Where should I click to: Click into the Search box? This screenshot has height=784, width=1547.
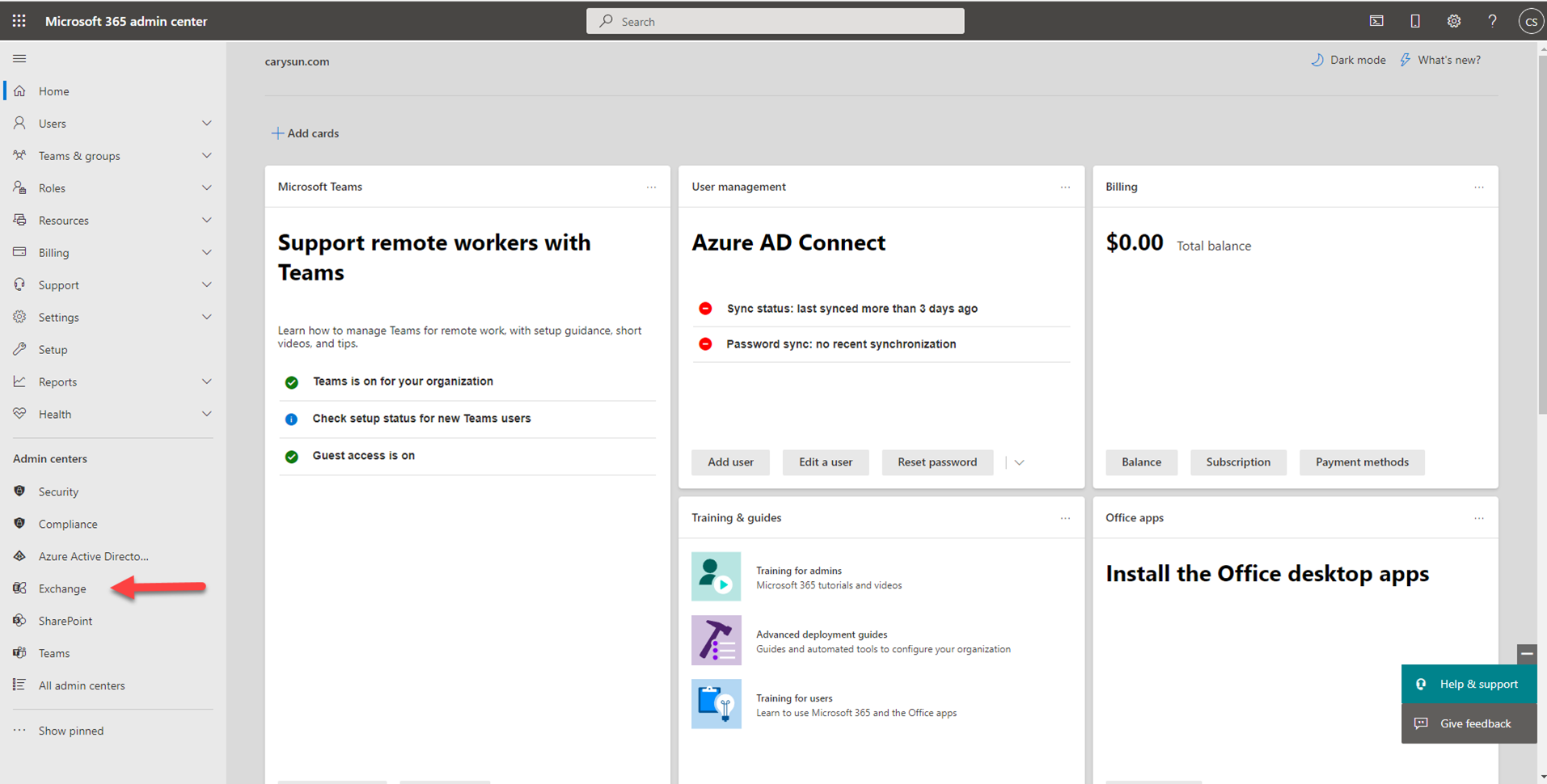(x=775, y=21)
